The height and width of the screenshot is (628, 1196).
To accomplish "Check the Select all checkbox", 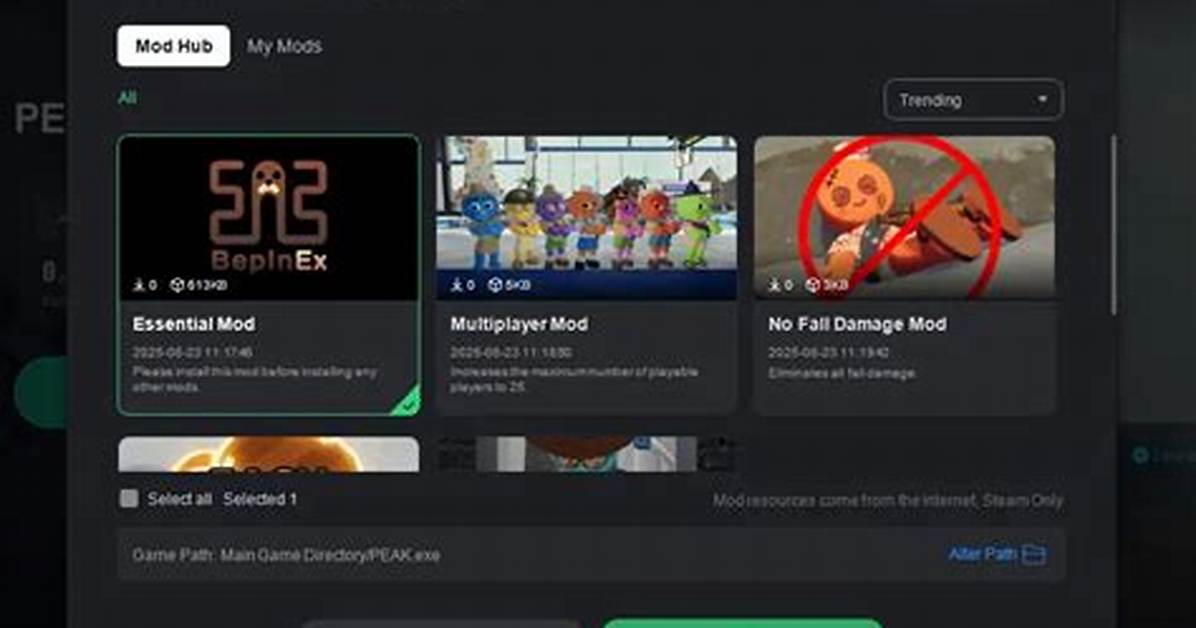I will pyautogui.click(x=129, y=498).
